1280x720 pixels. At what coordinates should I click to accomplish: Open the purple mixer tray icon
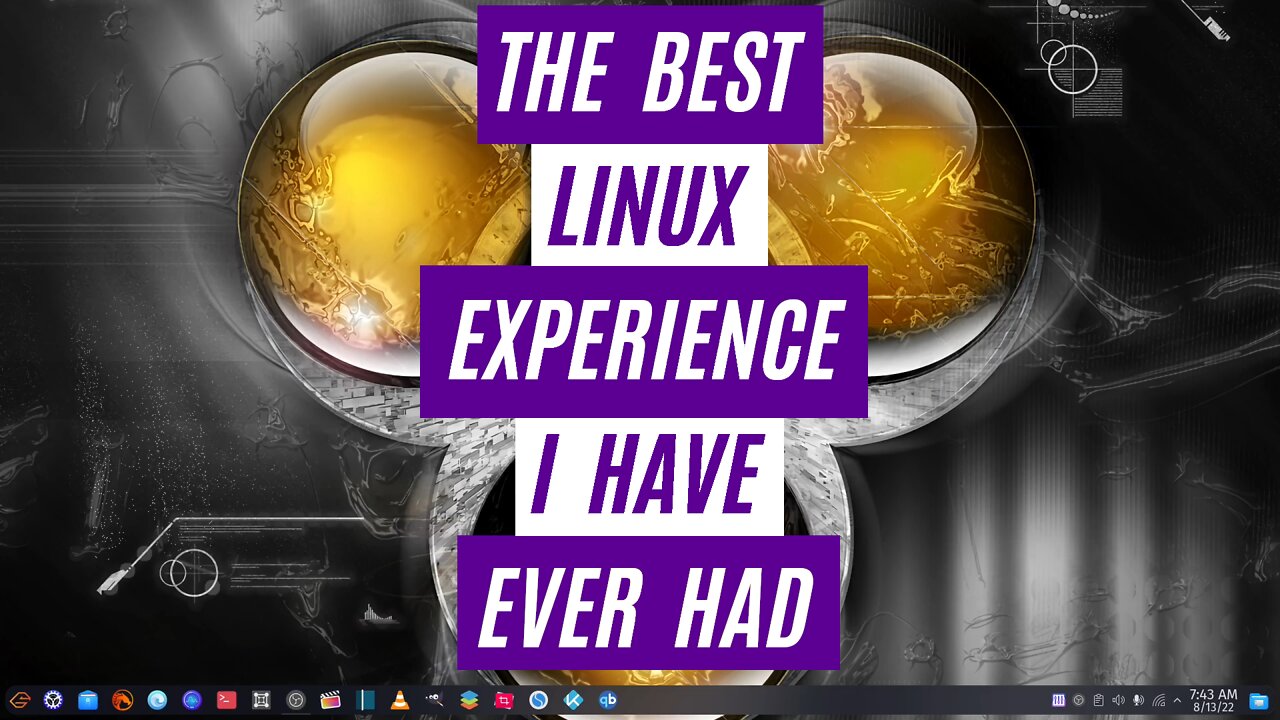(1059, 700)
